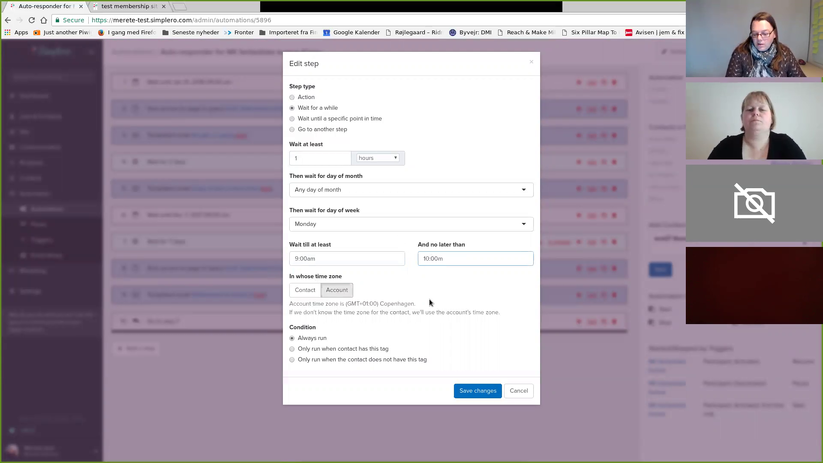Reload the page with the refresh icon
823x463 pixels.
click(31, 20)
